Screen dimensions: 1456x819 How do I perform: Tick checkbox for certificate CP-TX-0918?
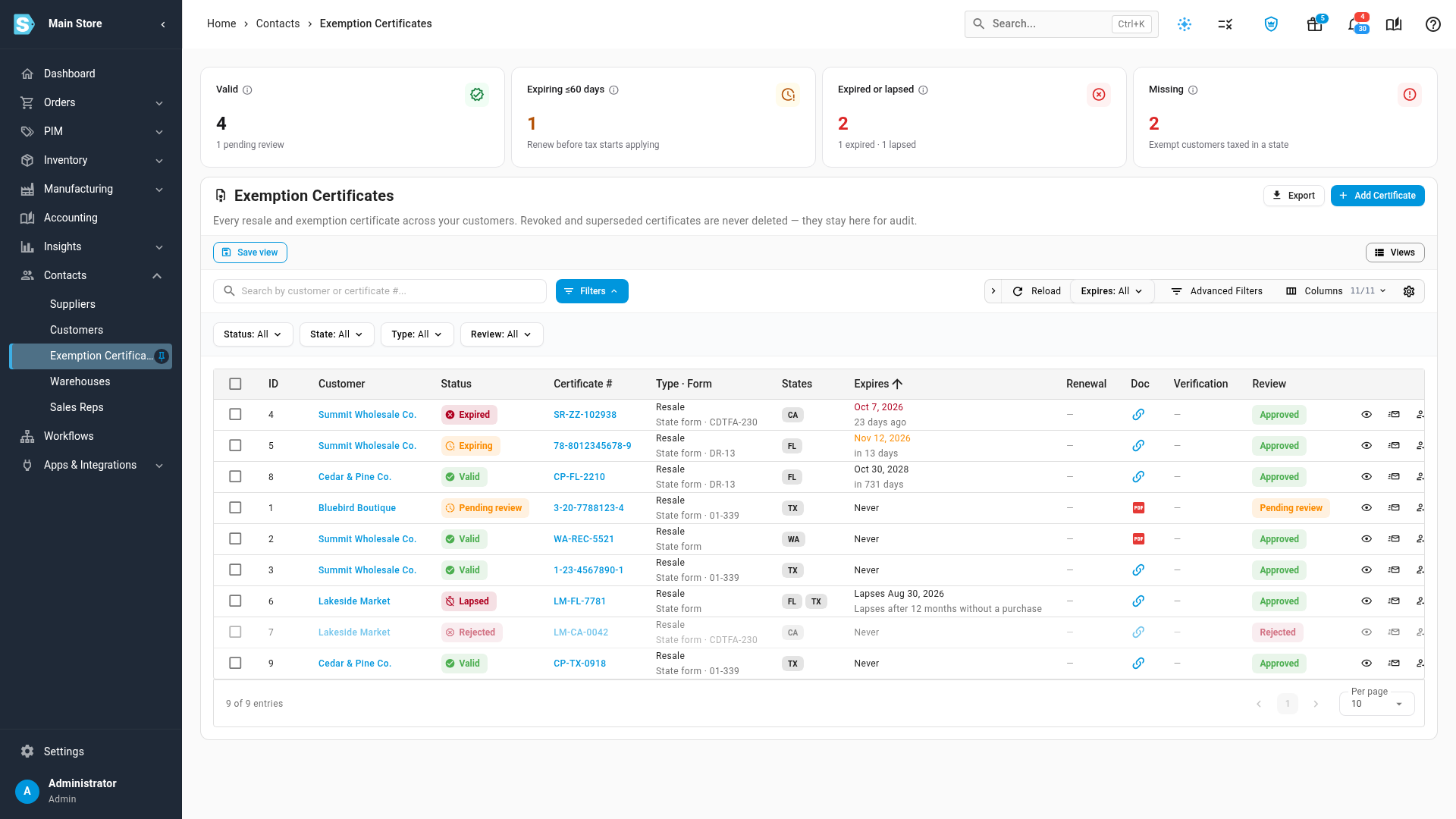click(235, 664)
